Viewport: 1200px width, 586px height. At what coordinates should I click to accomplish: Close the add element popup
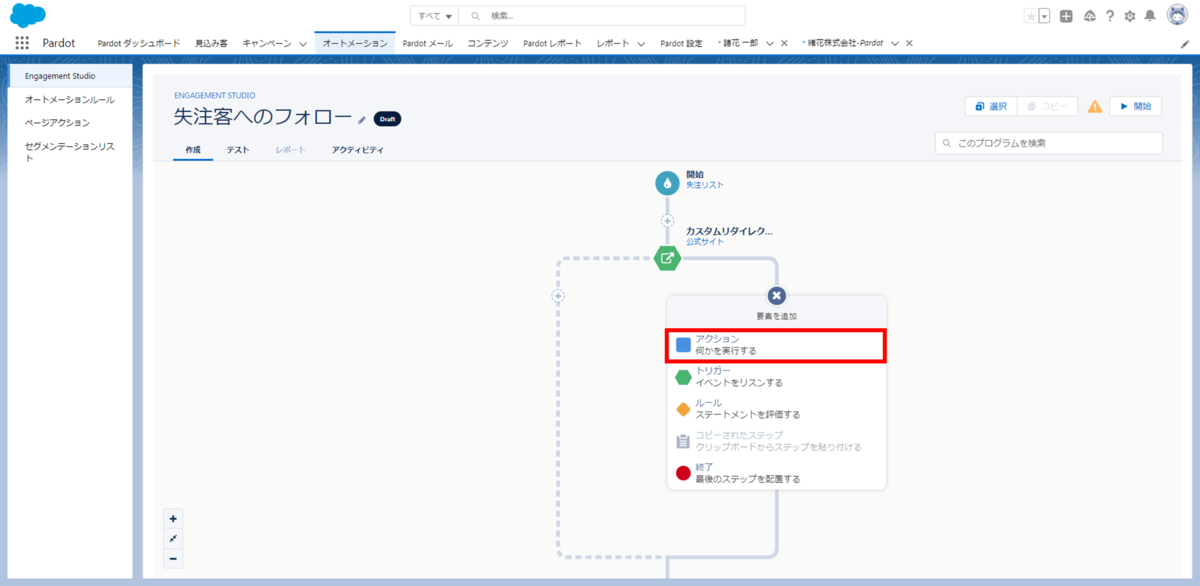(777, 296)
